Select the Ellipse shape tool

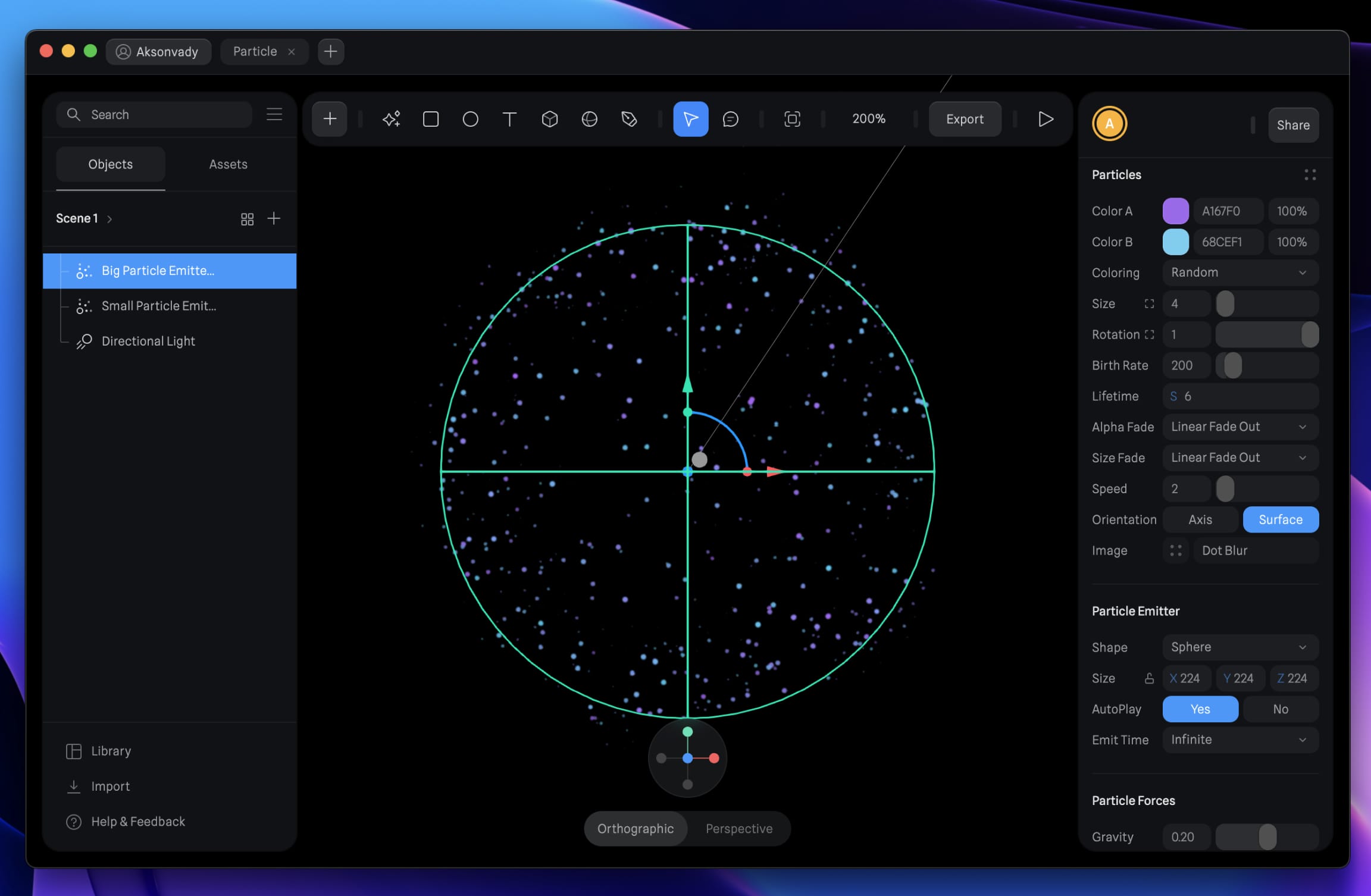pyautogui.click(x=470, y=118)
